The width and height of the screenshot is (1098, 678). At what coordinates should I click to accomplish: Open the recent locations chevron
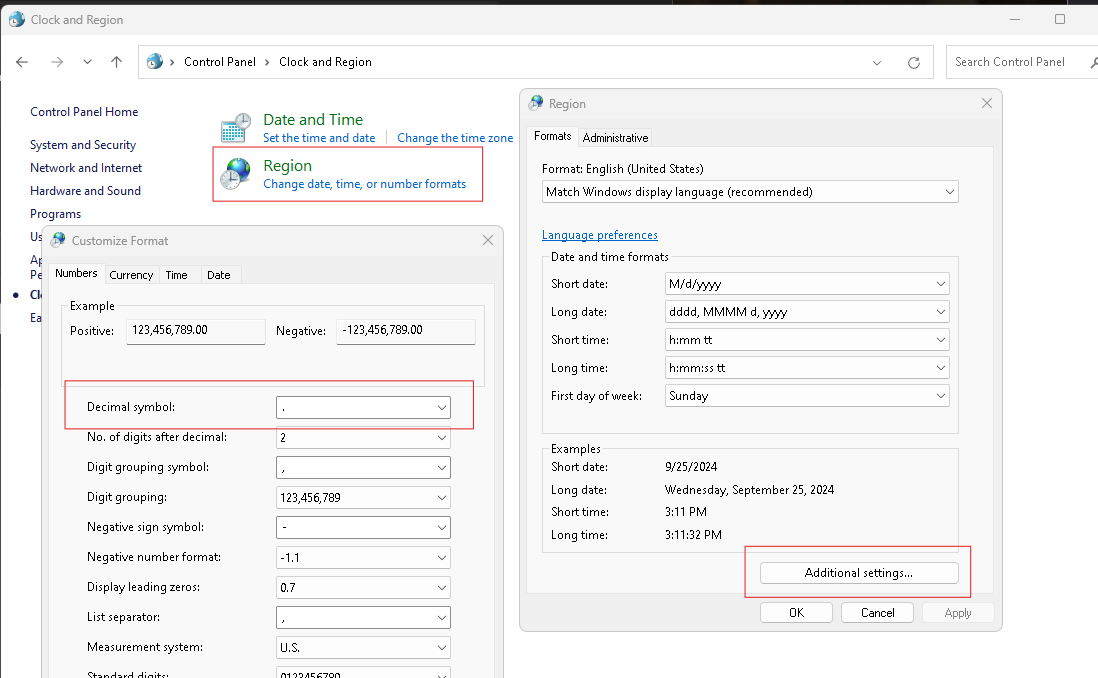[x=87, y=62]
